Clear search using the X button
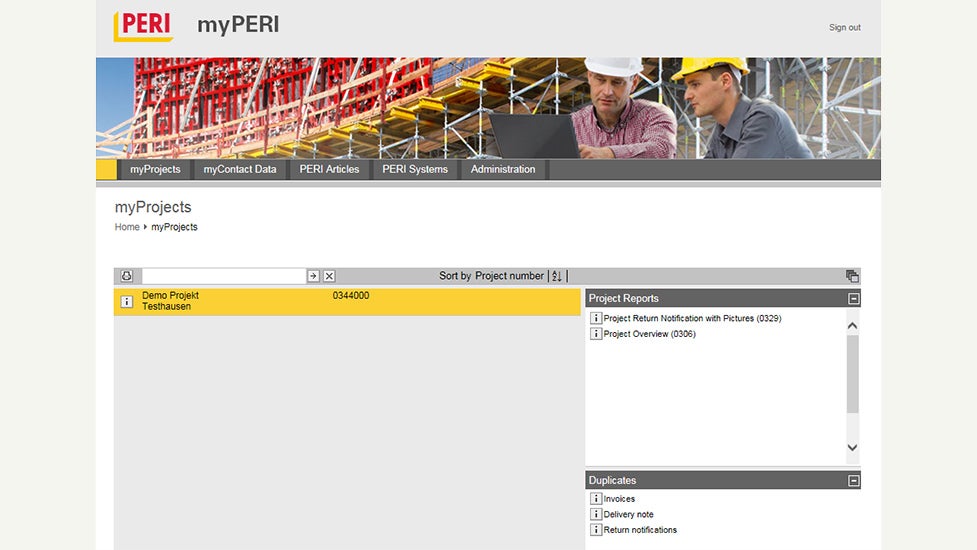977x550 pixels. 329,276
